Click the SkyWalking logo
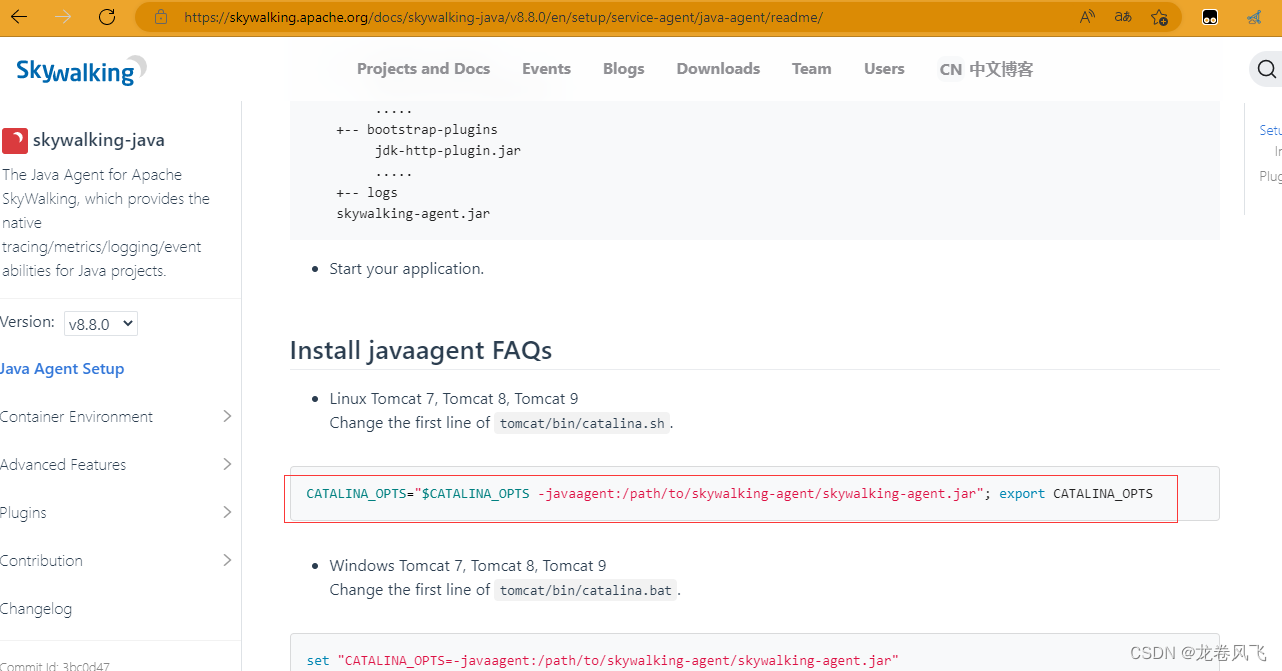The width and height of the screenshot is (1282, 671). pos(80,70)
